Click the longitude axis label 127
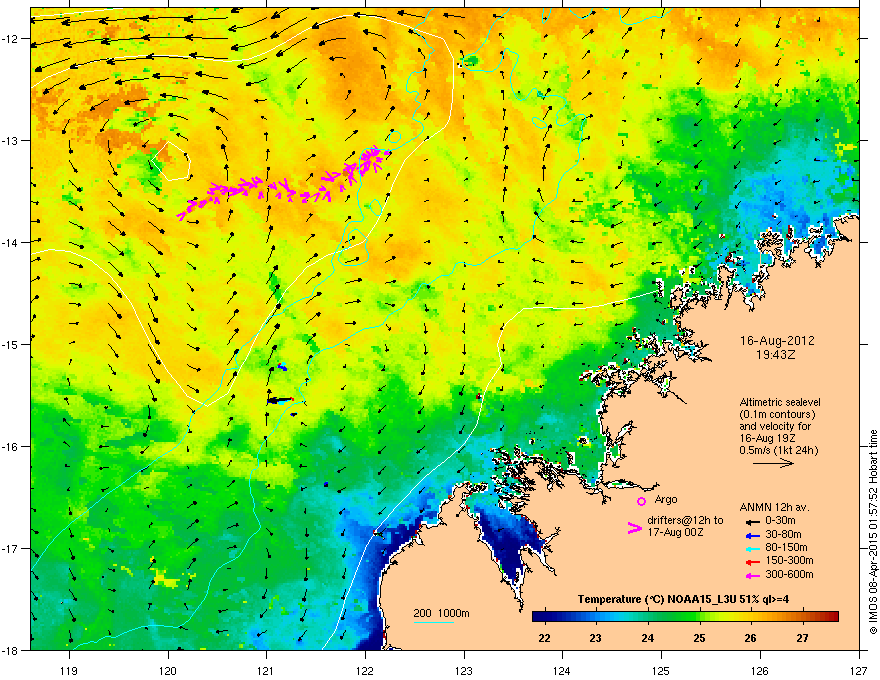 pyautogui.click(x=859, y=670)
